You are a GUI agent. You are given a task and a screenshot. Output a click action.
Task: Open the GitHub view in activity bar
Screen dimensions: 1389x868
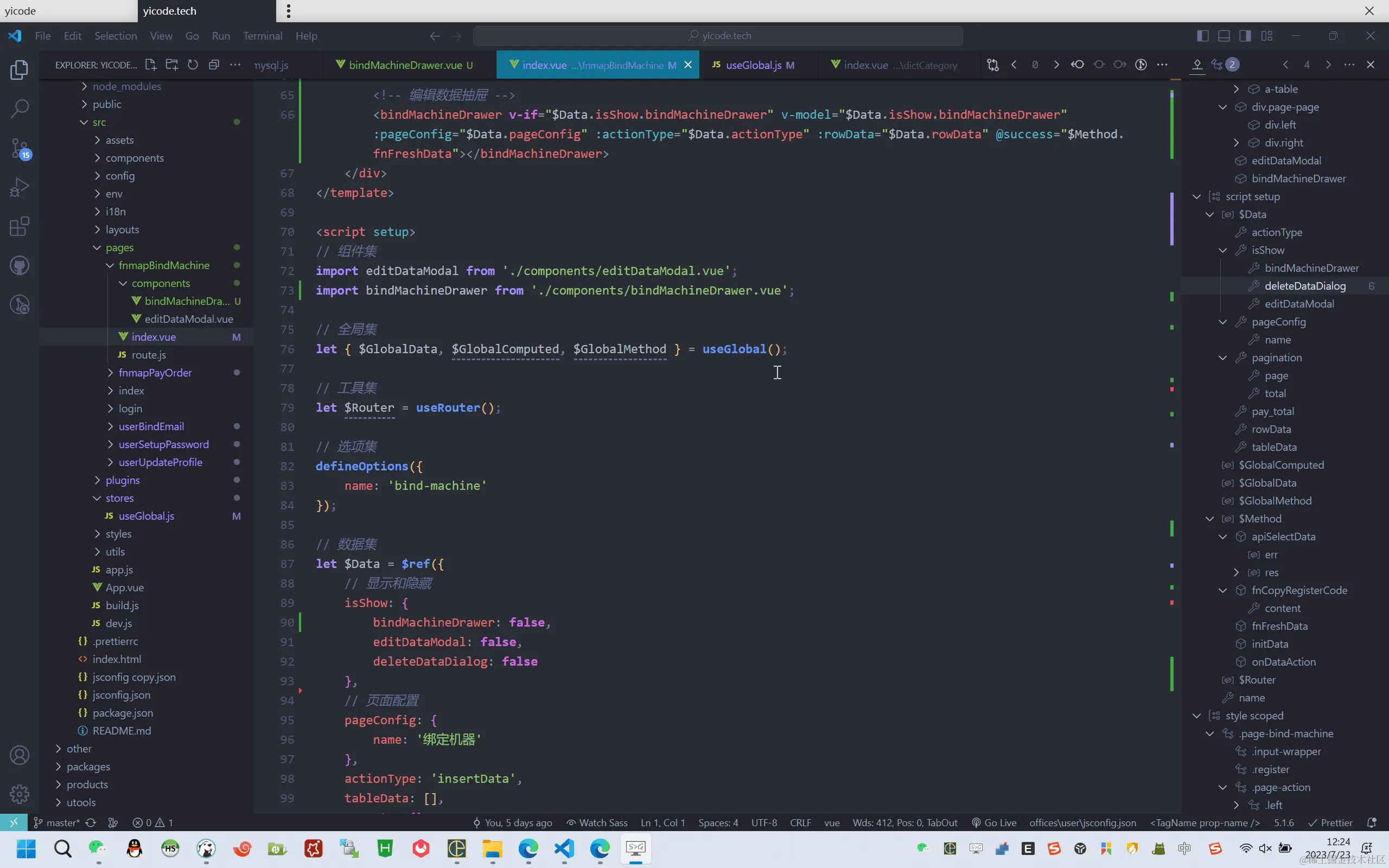[x=20, y=266]
